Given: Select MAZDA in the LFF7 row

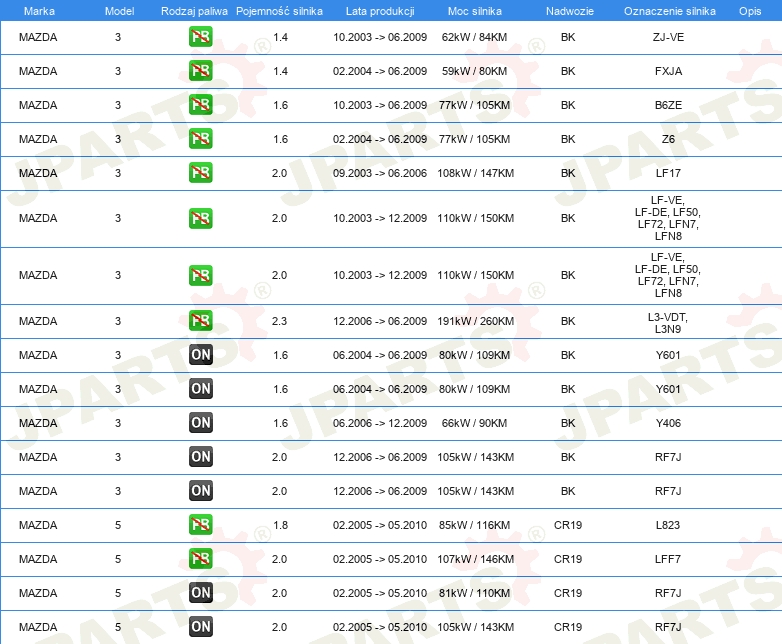Looking at the screenshot, I should pyautogui.click(x=38, y=559).
